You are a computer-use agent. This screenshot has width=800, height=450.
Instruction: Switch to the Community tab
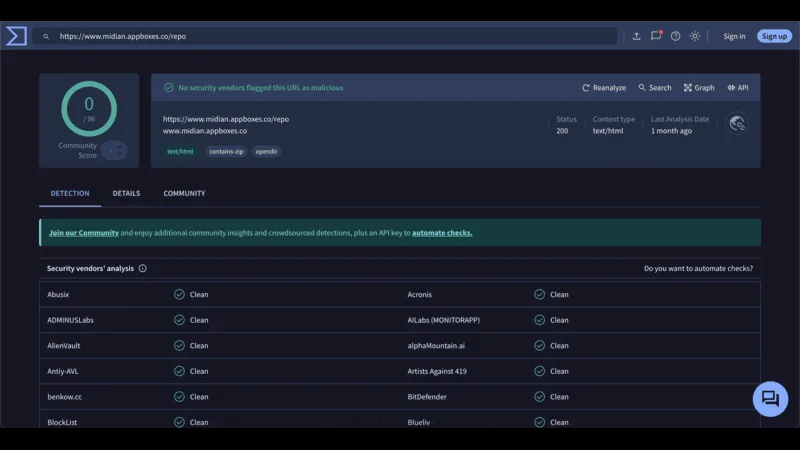coord(184,193)
